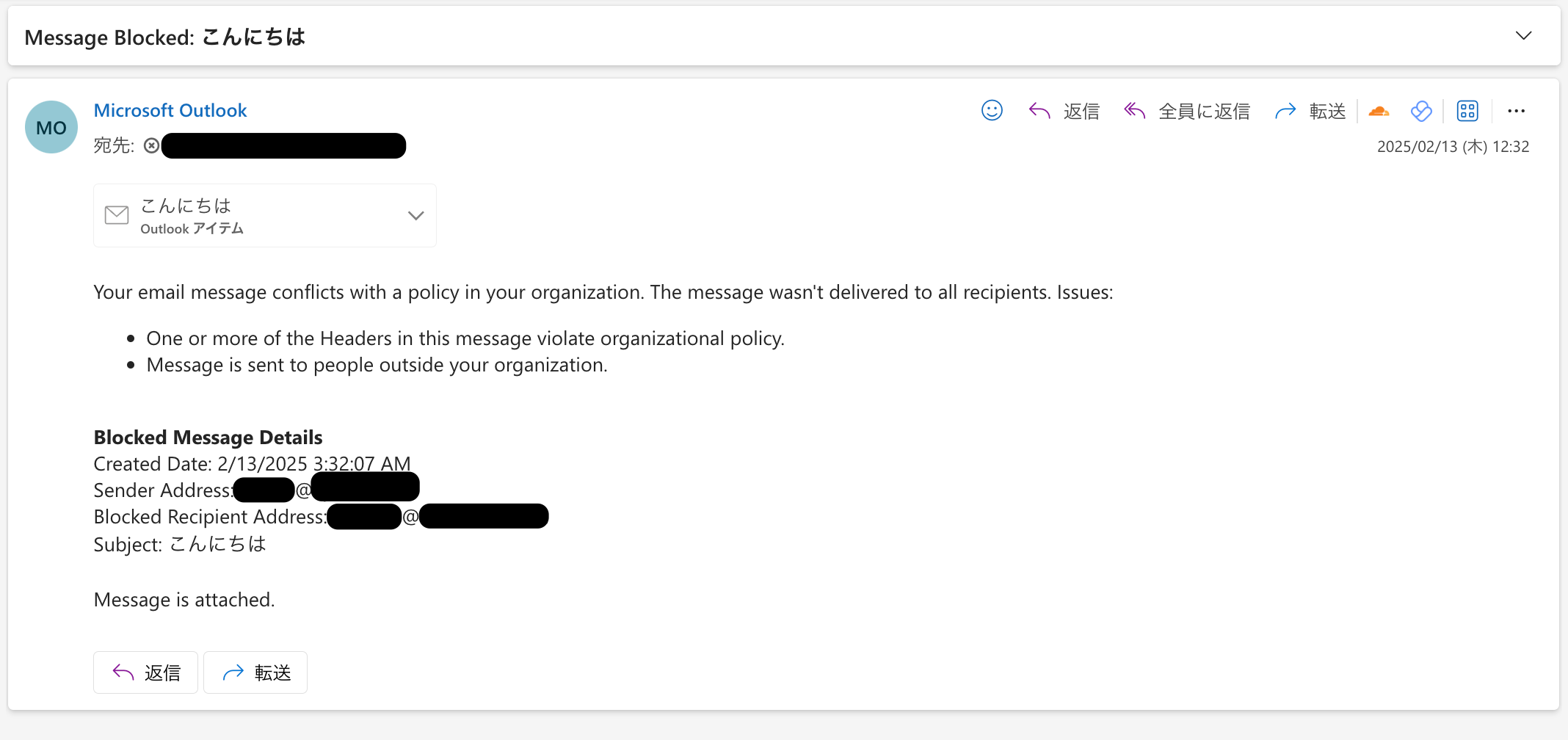Open the Microsoft Outlook sender name link

click(170, 110)
